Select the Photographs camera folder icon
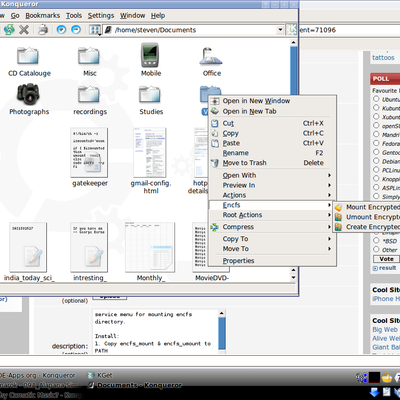This screenshot has width=400, height=400. tap(28, 94)
